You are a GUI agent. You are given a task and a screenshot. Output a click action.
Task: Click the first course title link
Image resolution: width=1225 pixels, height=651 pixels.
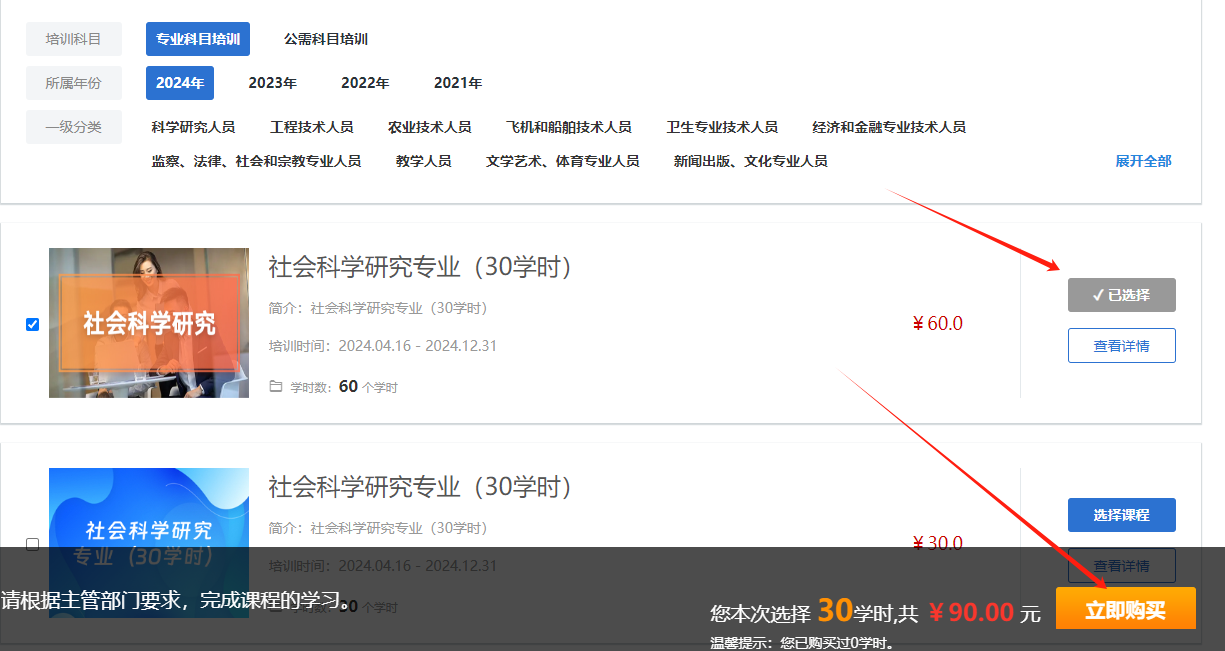(x=420, y=267)
